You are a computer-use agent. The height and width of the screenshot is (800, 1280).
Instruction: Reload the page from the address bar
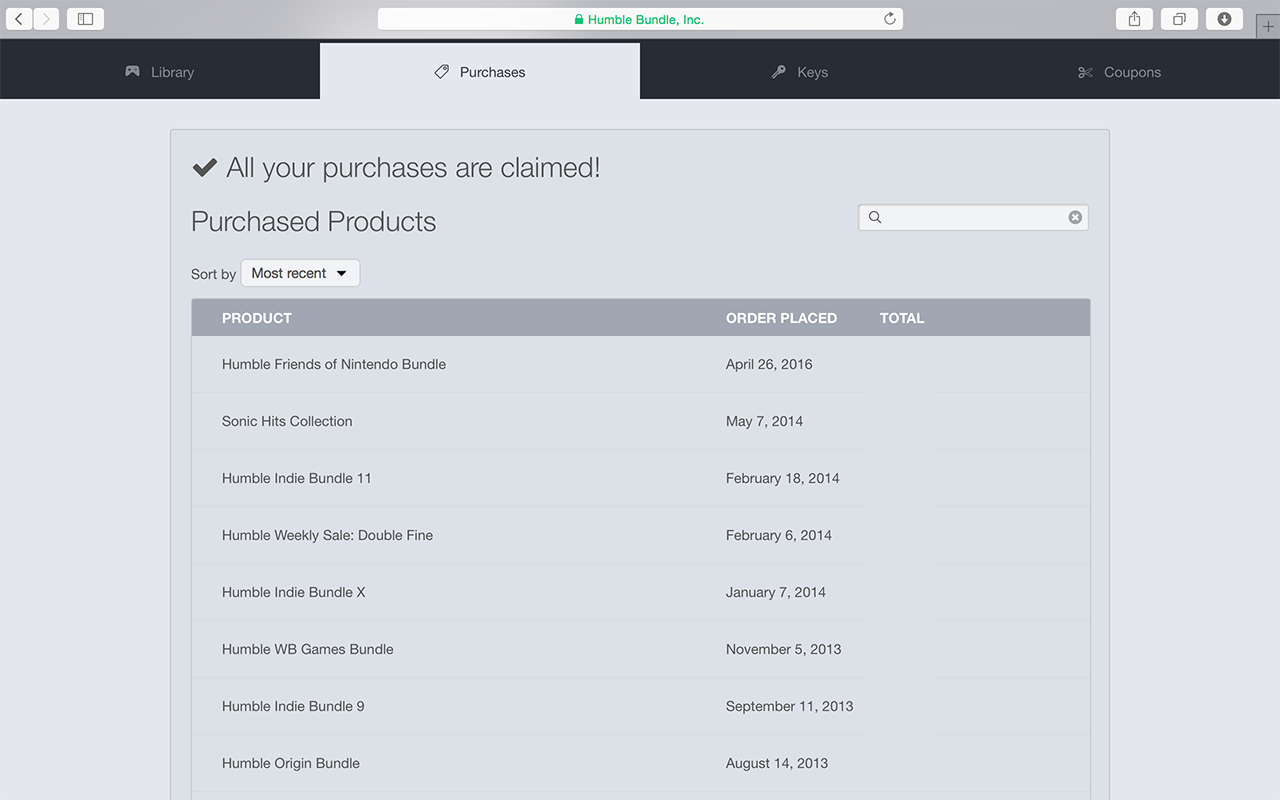coord(889,19)
